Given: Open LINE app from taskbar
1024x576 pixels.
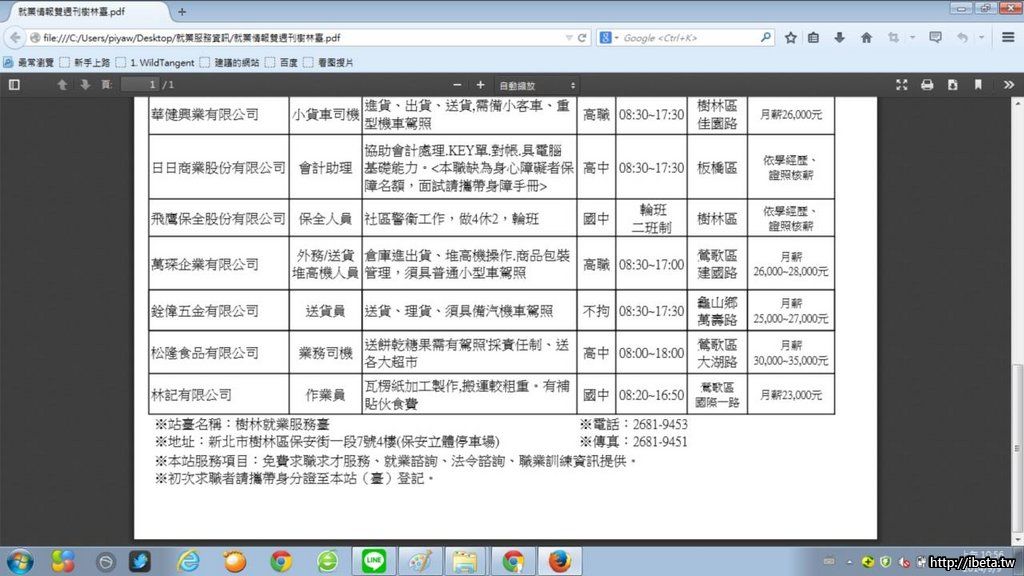Looking at the screenshot, I should pos(374,561).
